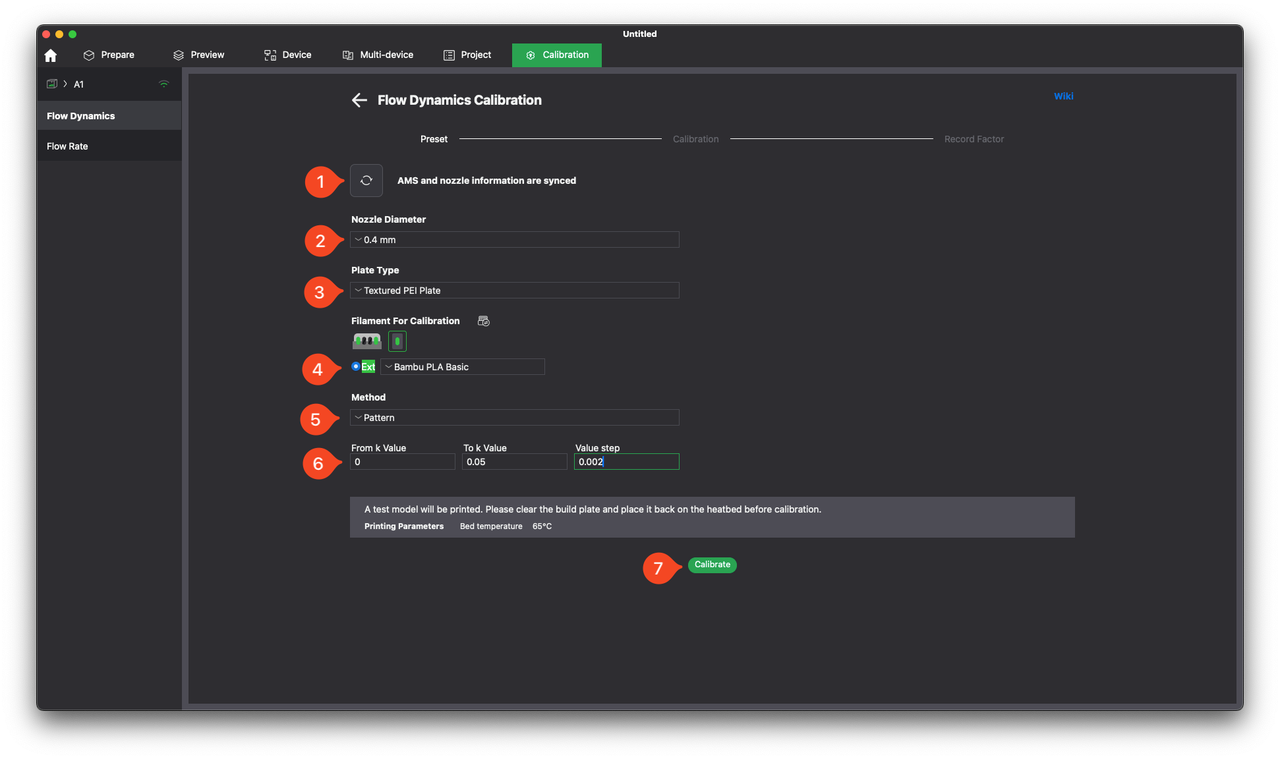Go to the Device tab

coord(287,55)
